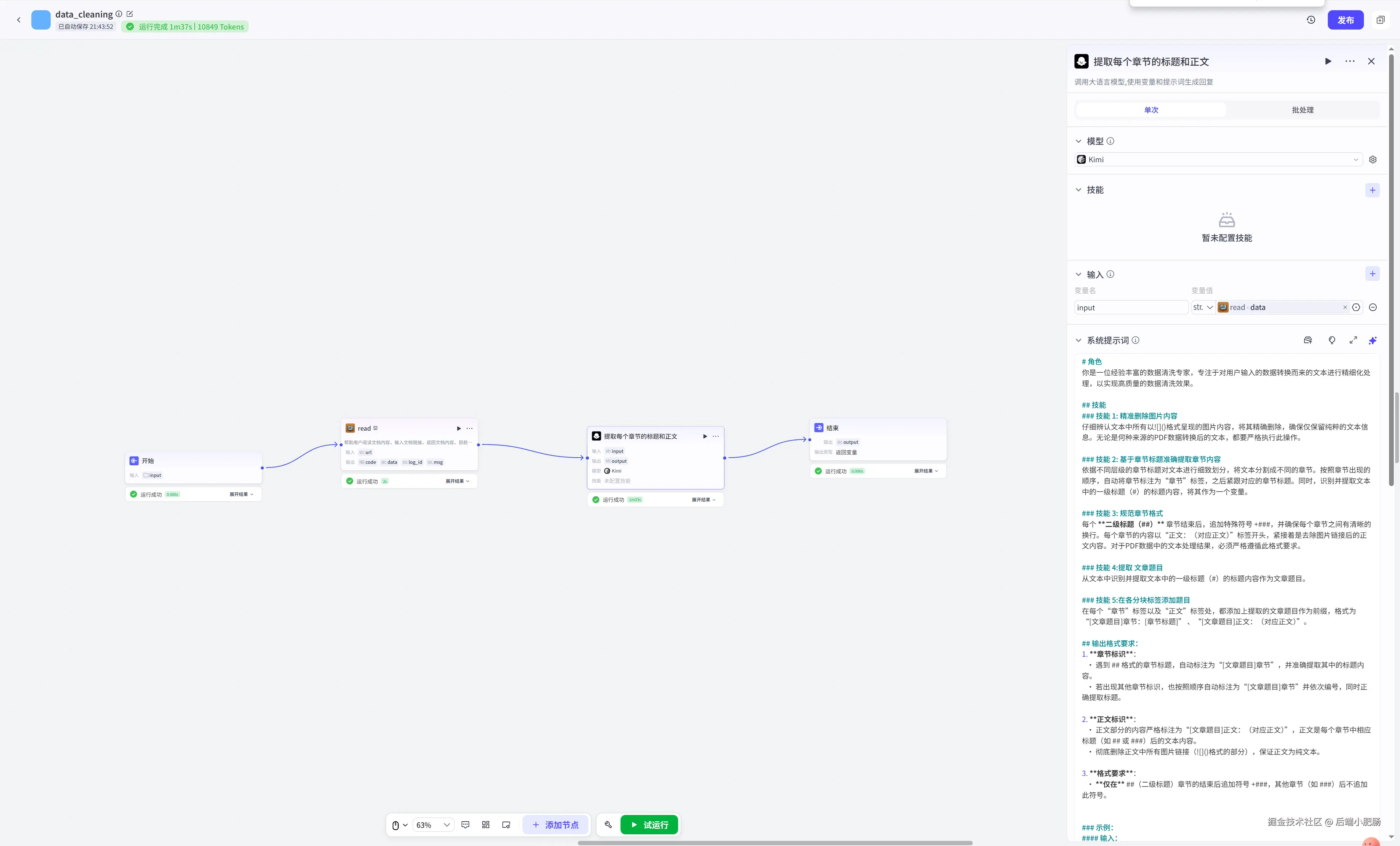The height and width of the screenshot is (846, 1400).
Task: Click the green 试运行 button
Action: (649, 824)
